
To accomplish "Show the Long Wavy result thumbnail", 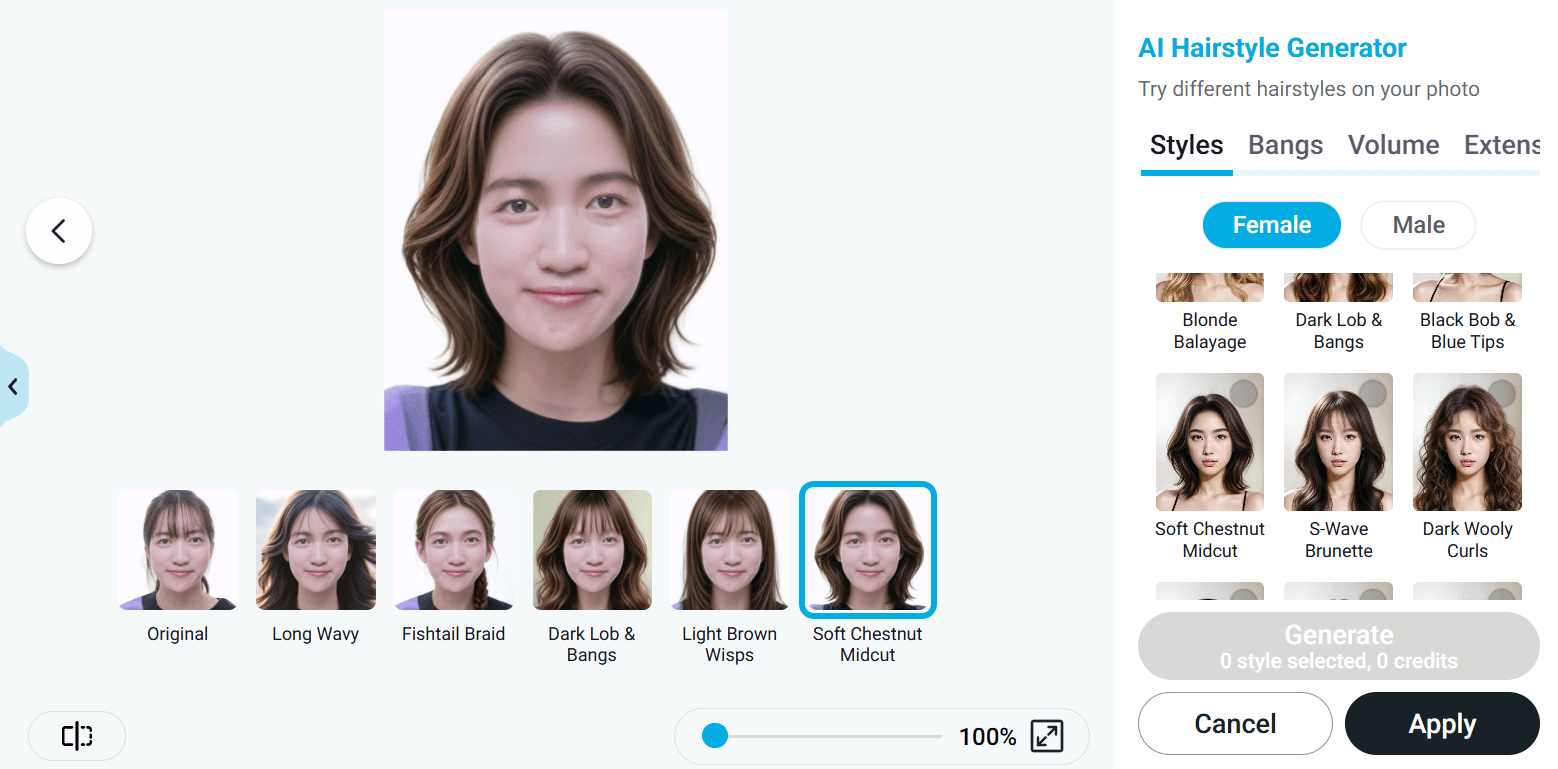I will [x=316, y=551].
